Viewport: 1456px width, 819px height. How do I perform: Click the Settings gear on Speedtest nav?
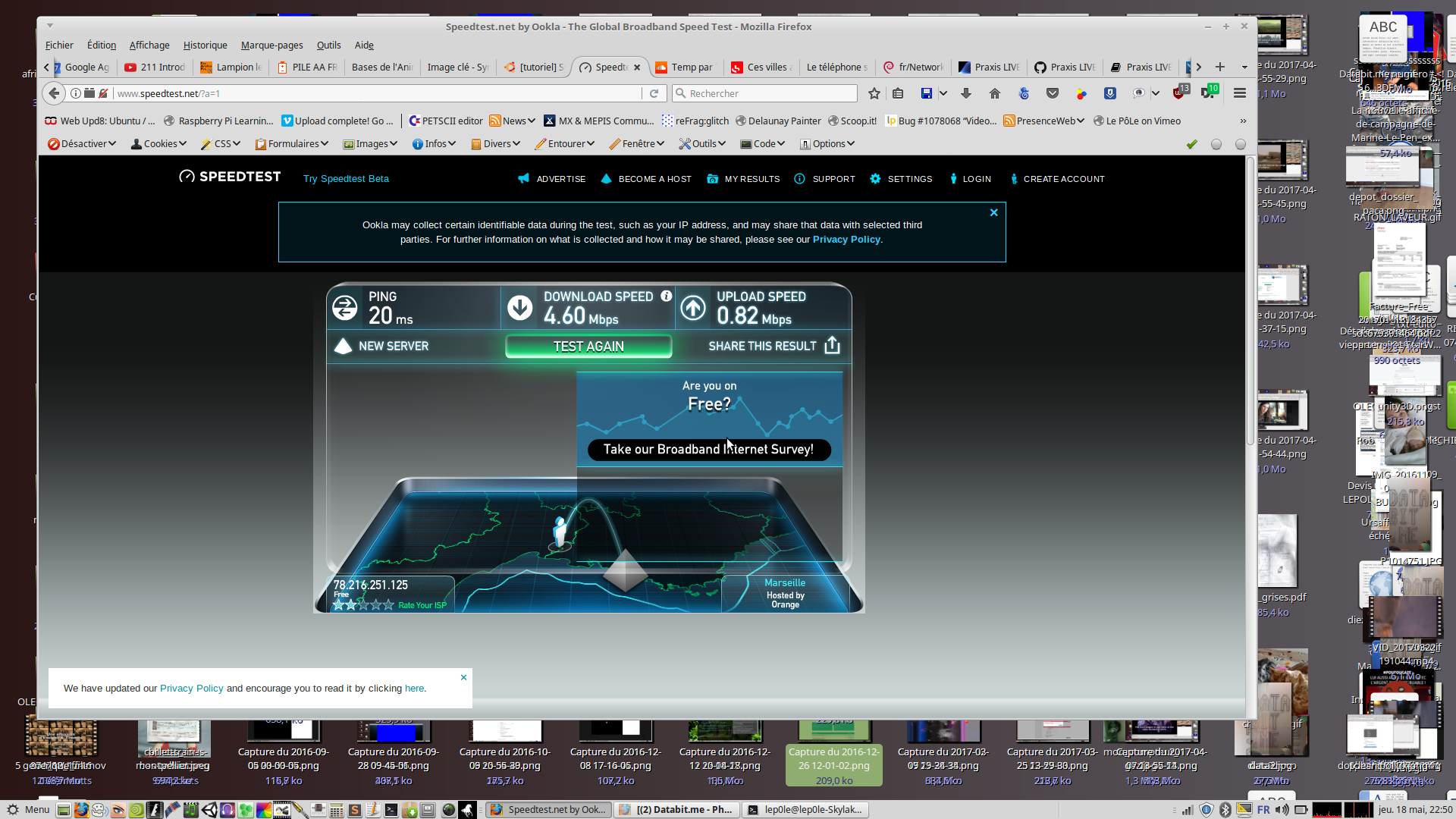click(x=875, y=179)
